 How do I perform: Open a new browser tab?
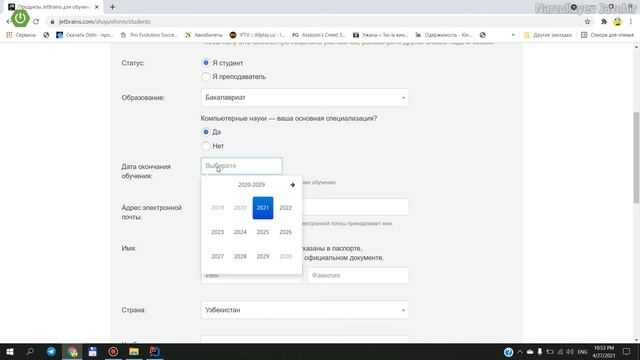[112, 7]
